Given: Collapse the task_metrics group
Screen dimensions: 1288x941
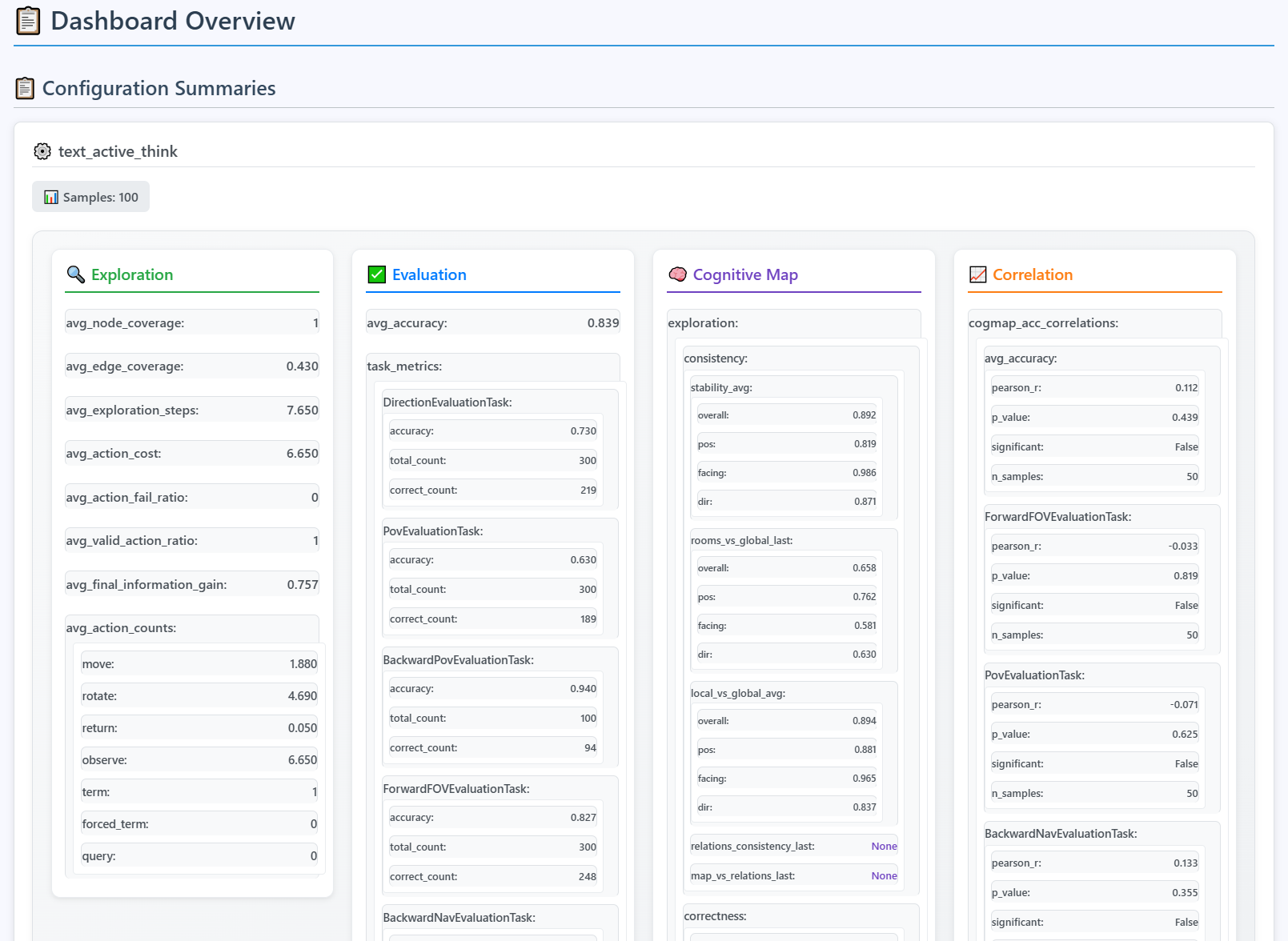Looking at the screenshot, I should 404,366.
